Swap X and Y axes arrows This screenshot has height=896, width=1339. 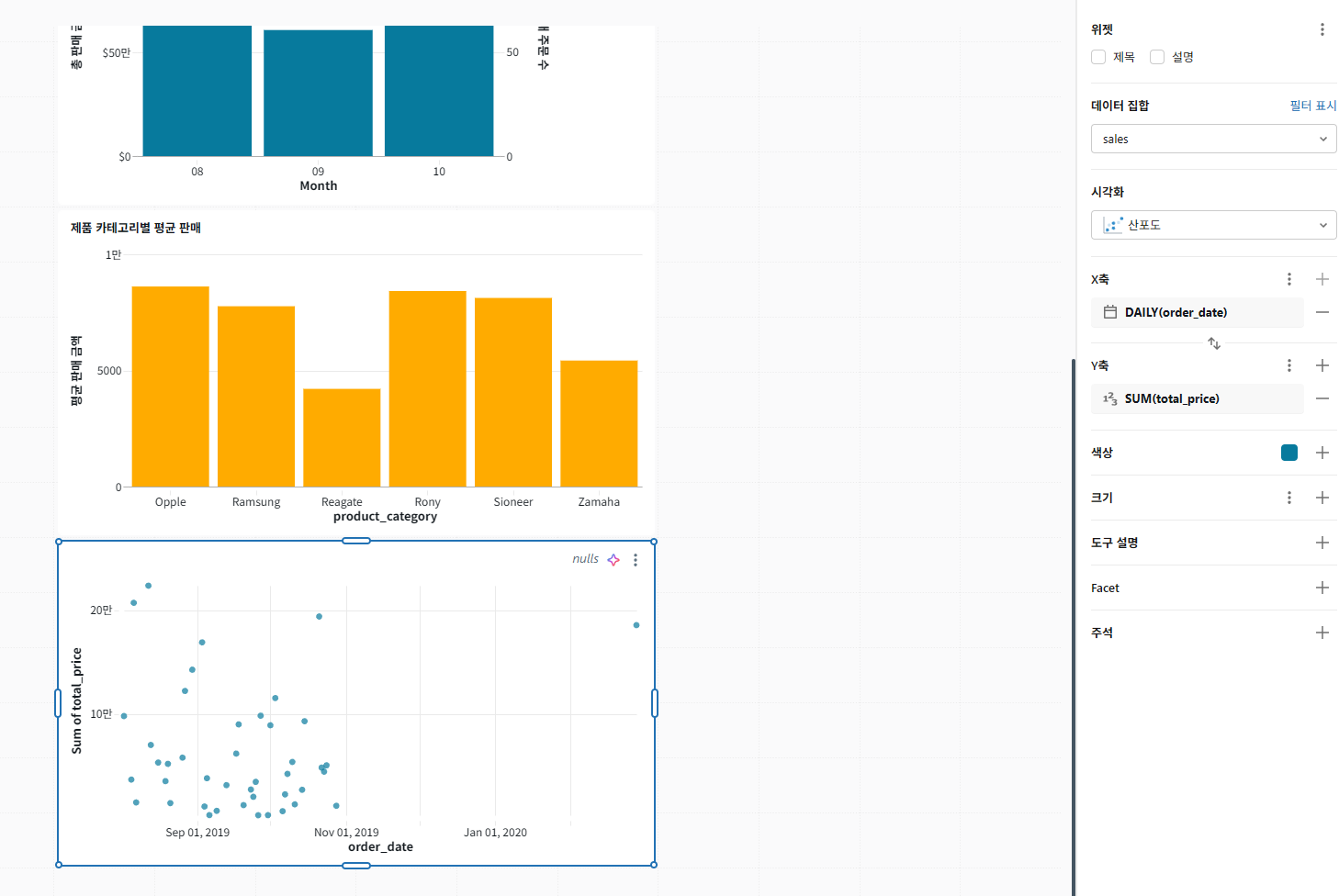click(1214, 343)
